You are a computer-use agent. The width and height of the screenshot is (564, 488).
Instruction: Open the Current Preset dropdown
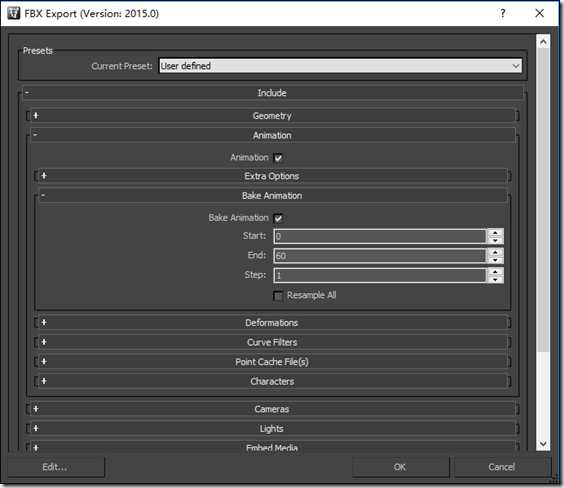(340, 66)
